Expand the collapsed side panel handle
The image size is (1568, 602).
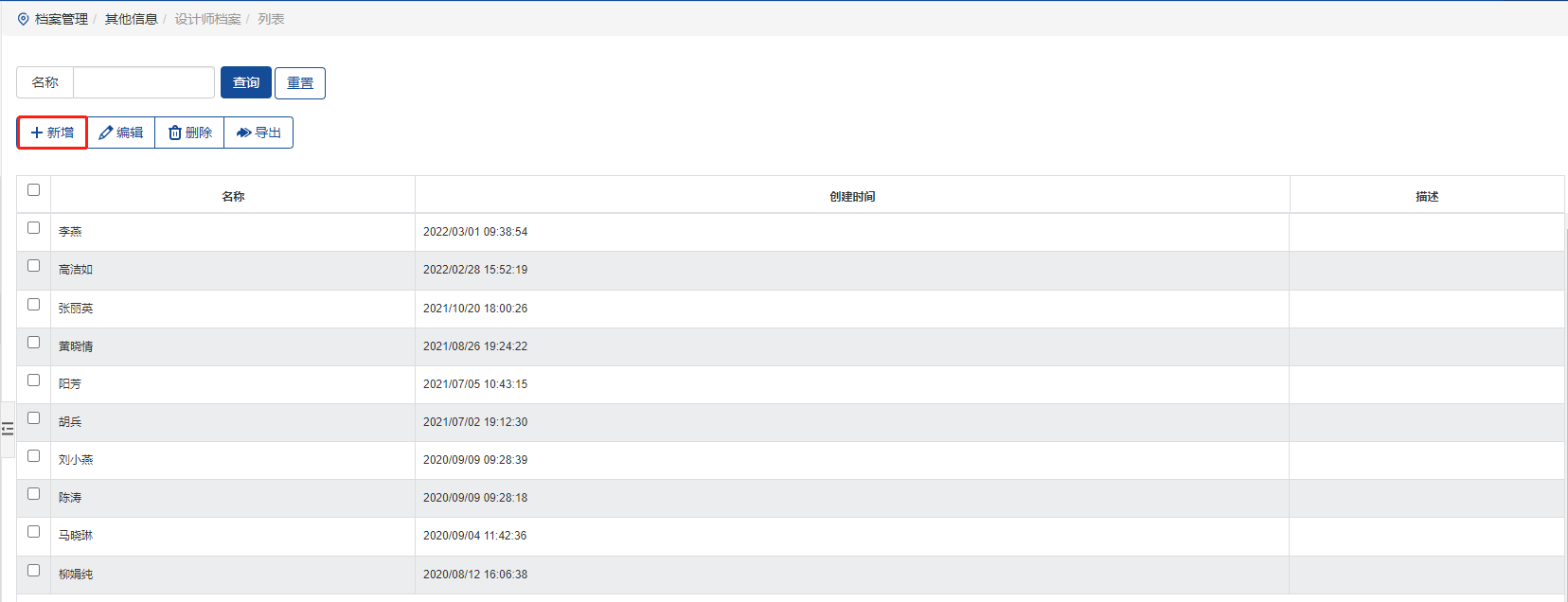[8, 429]
